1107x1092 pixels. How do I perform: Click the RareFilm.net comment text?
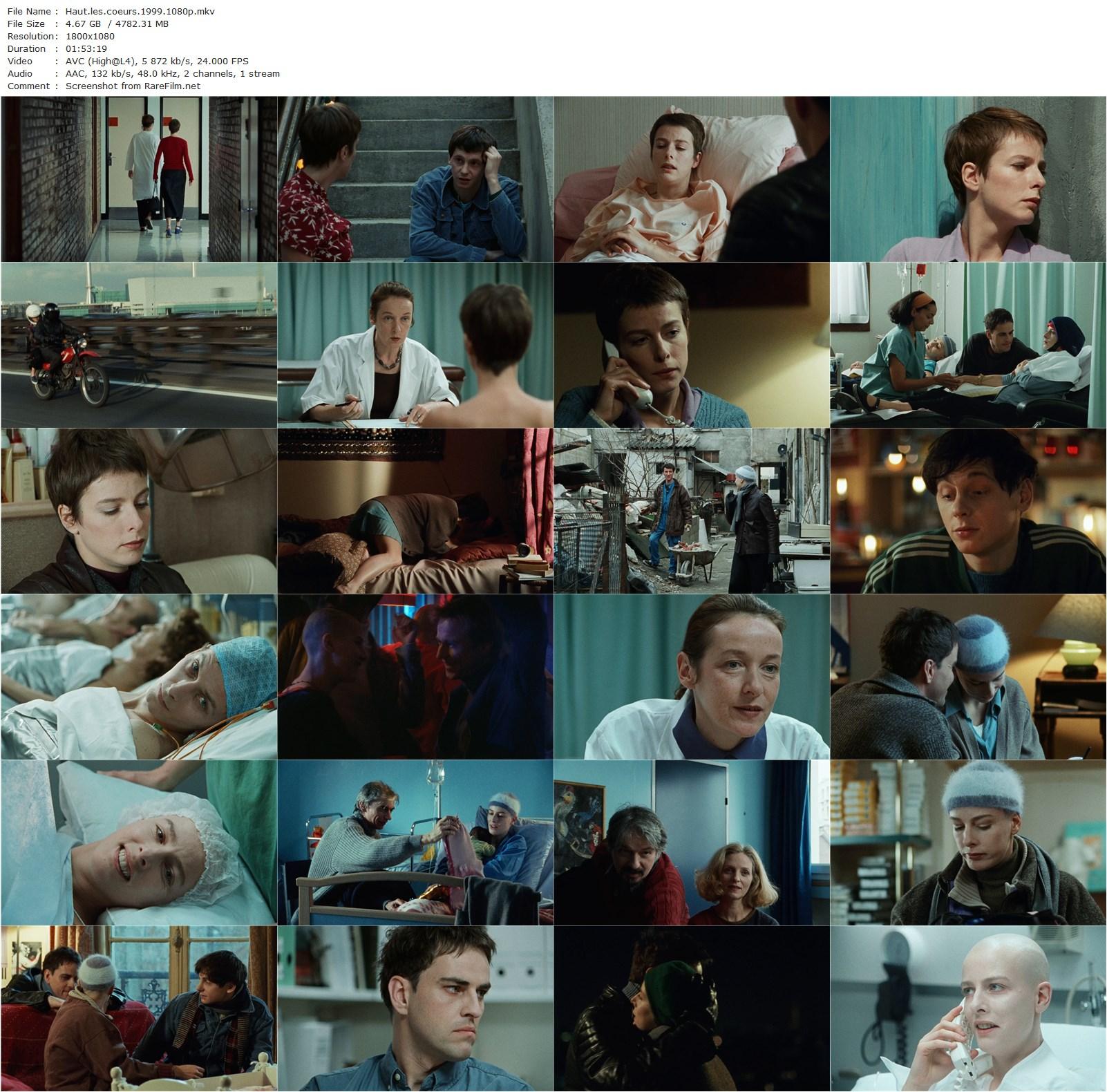(x=133, y=86)
